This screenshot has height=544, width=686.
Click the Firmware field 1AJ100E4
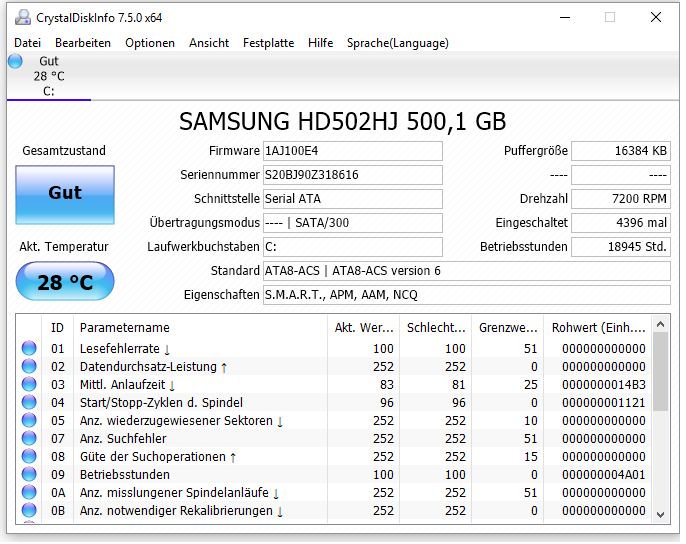click(x=353, y=151)
